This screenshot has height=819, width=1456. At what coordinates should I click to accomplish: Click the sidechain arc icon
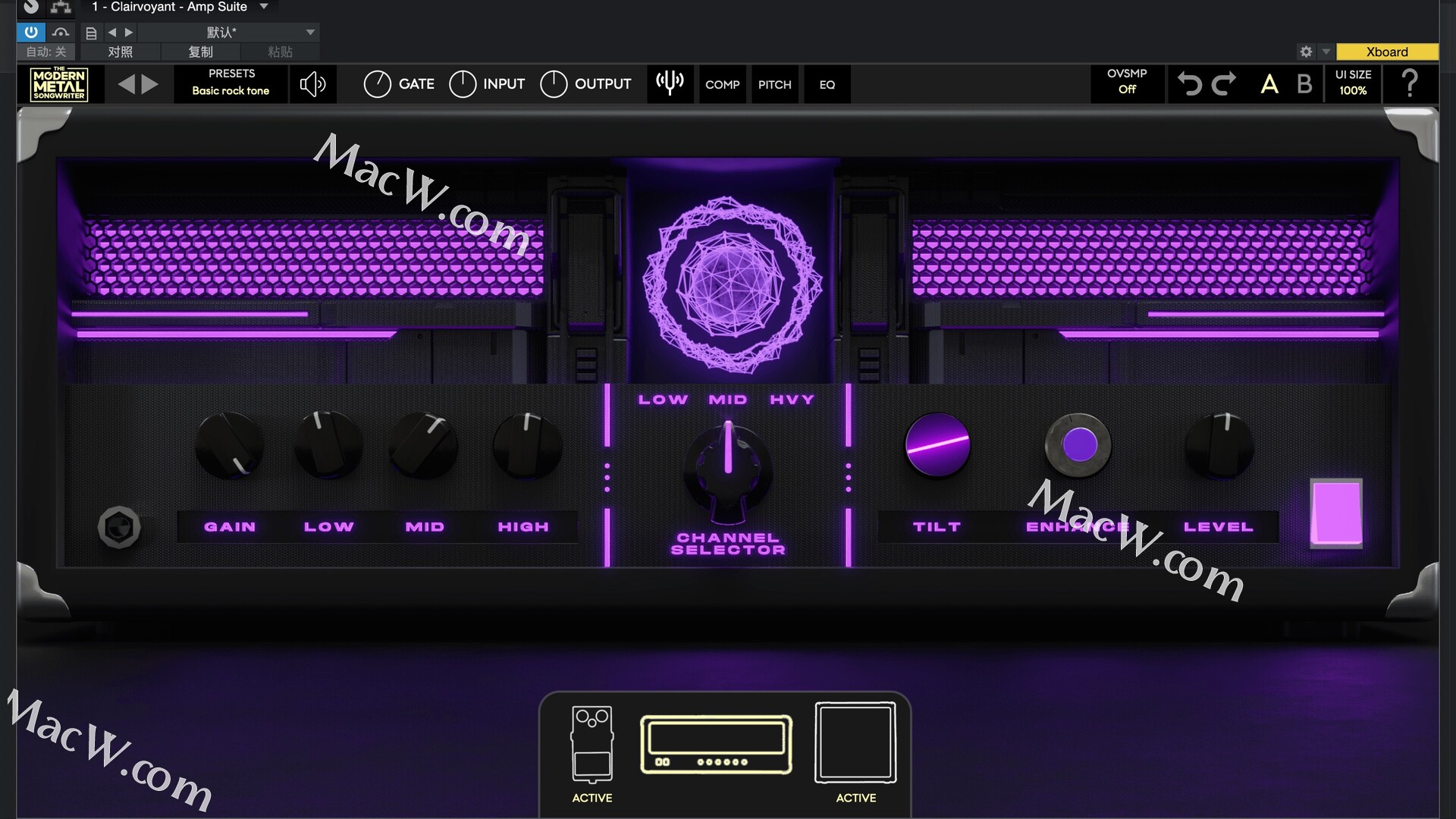click(x=61, y=33)
